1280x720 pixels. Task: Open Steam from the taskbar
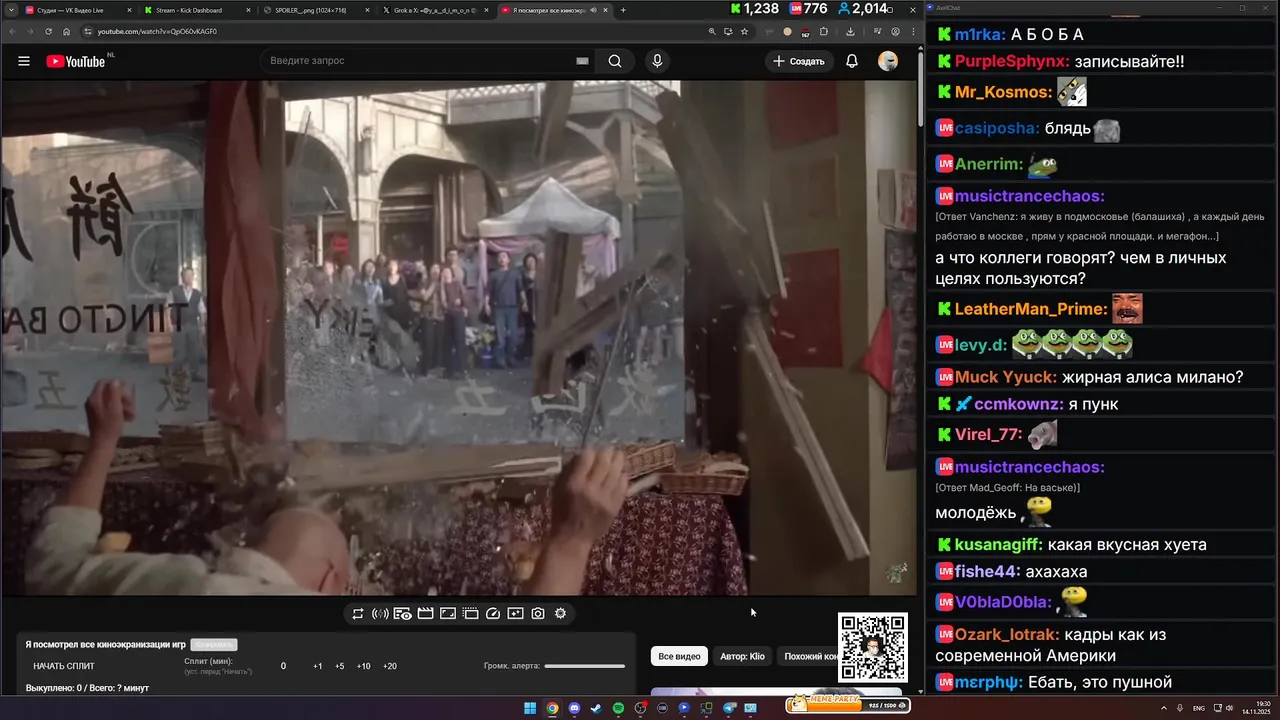(596, 708)
